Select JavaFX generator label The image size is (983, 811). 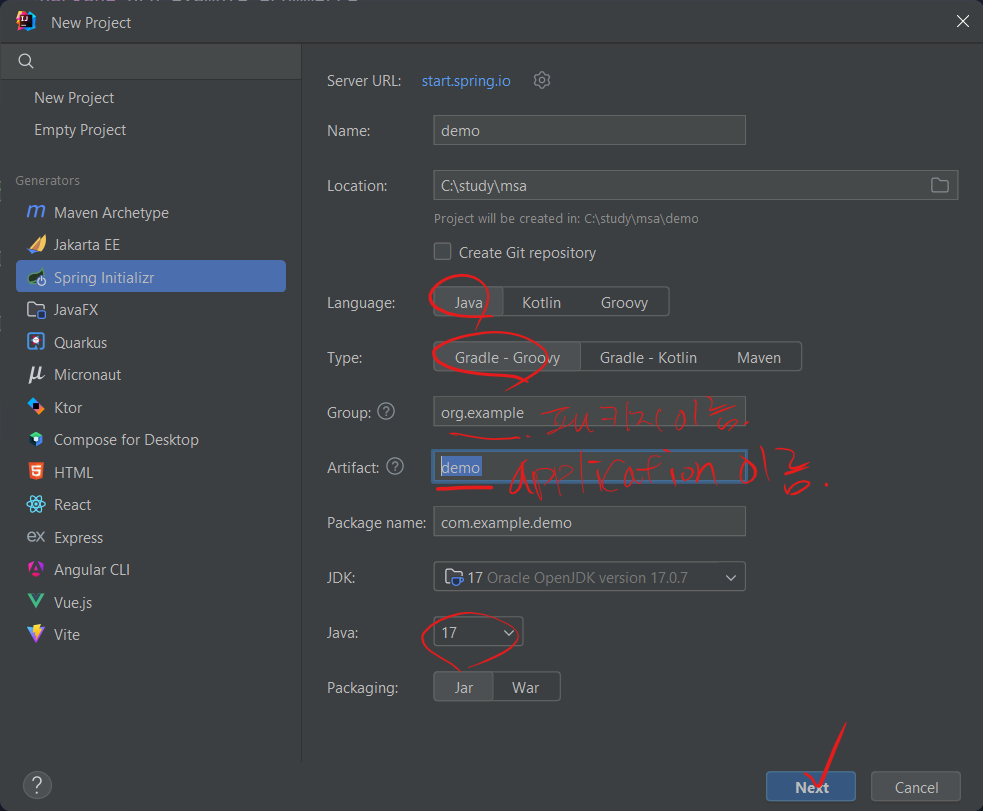pyautogui.click(x=76, y=310)
